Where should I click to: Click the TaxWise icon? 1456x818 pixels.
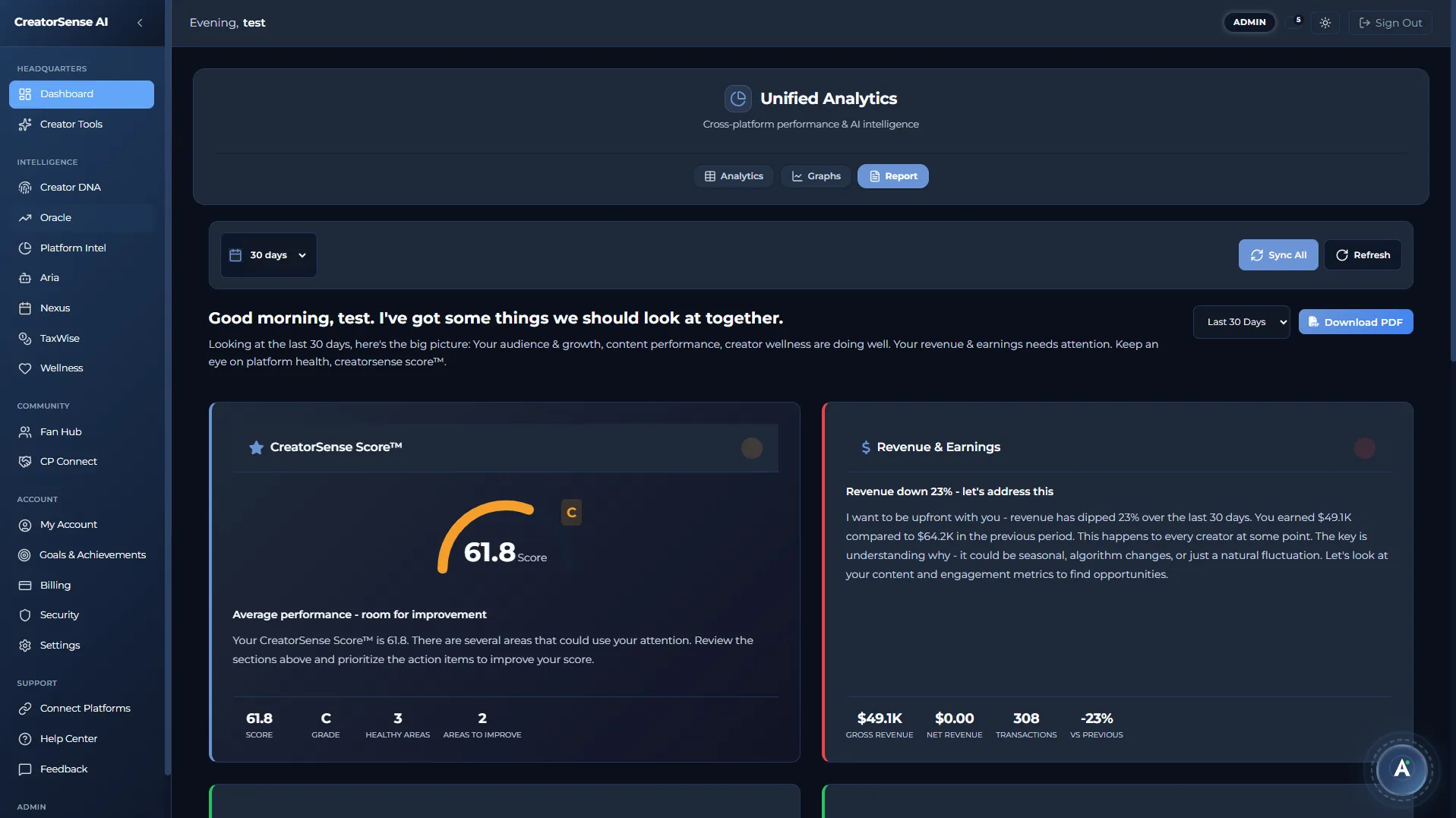click(x=25, y=338)
